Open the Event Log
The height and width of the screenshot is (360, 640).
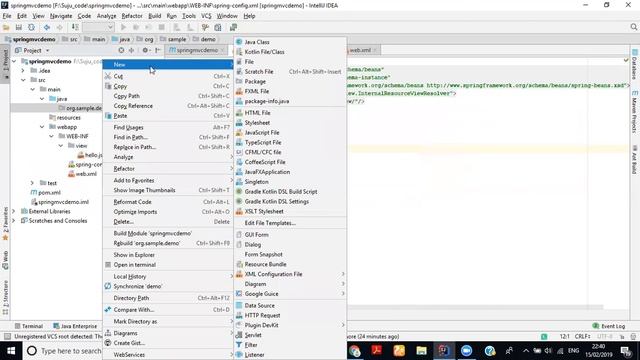(x=609, y=326)
